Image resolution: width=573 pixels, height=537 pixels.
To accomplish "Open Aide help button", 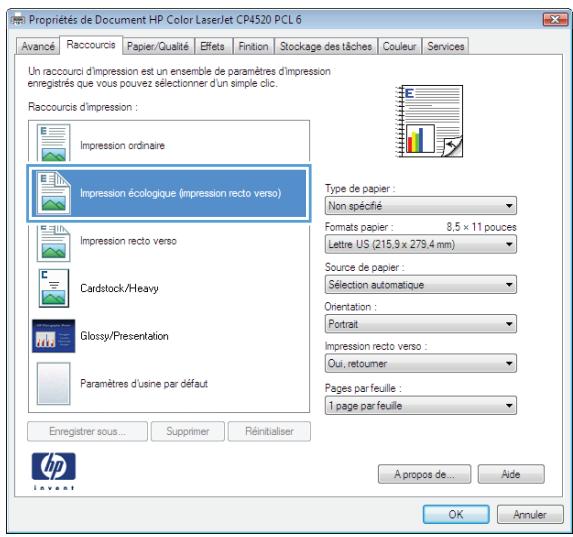I will coord(511,474).
